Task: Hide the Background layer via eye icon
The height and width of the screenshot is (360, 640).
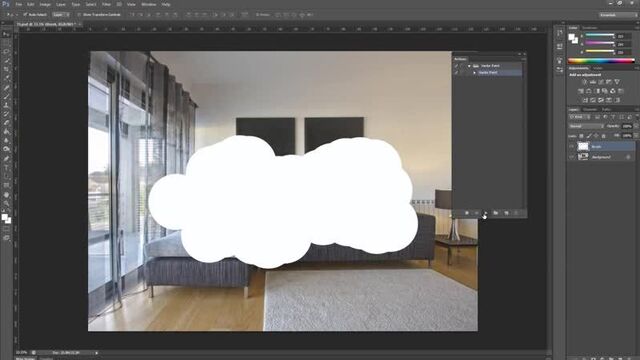Action: coord(571,157)
